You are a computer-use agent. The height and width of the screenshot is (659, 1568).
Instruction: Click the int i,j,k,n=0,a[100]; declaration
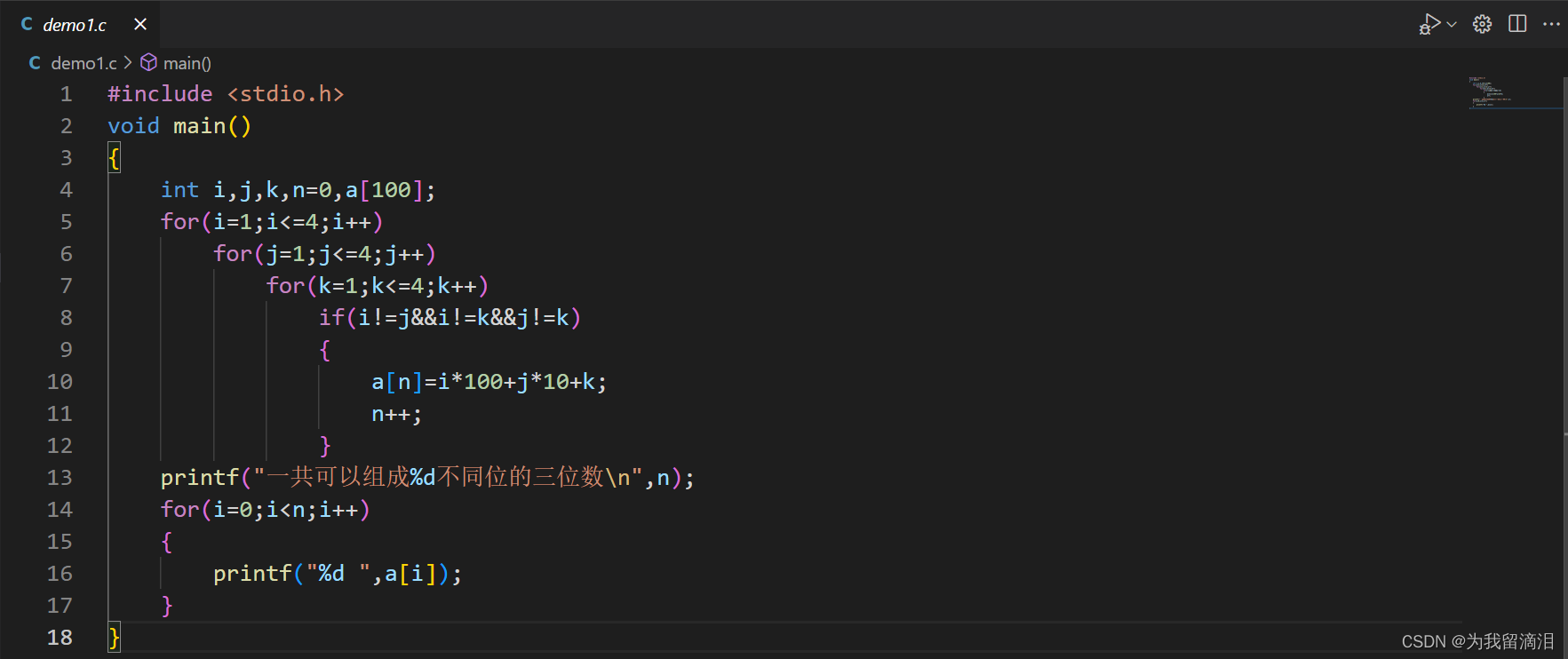pos(298,190)
